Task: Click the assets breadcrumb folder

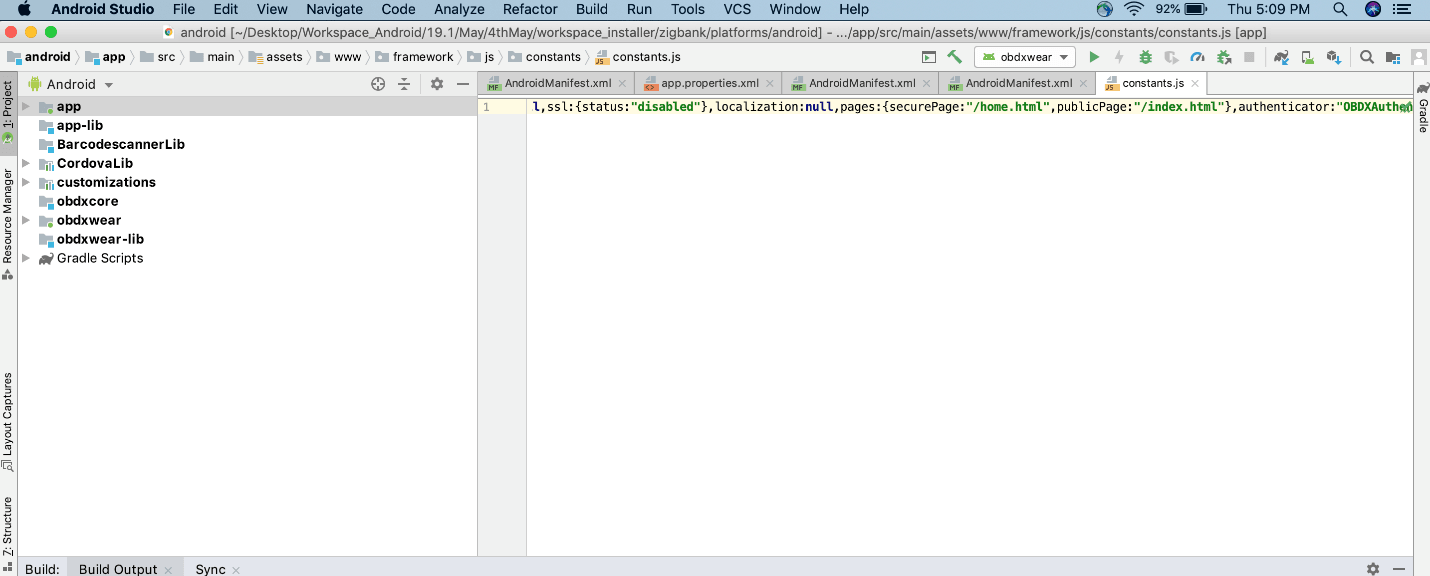Action: coord(276,57)
